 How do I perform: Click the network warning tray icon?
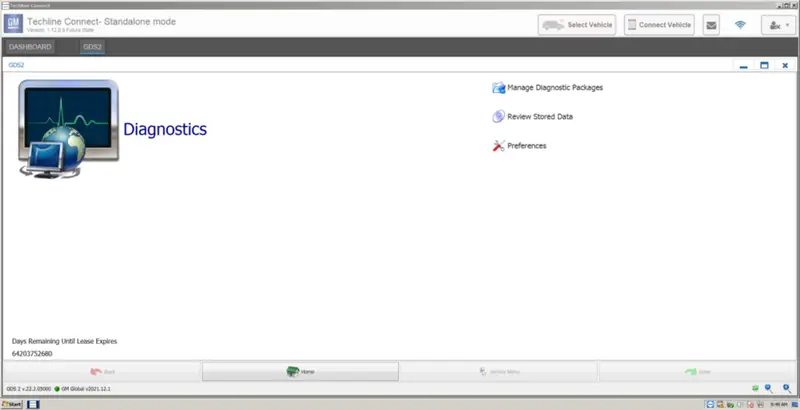(721, 404)
